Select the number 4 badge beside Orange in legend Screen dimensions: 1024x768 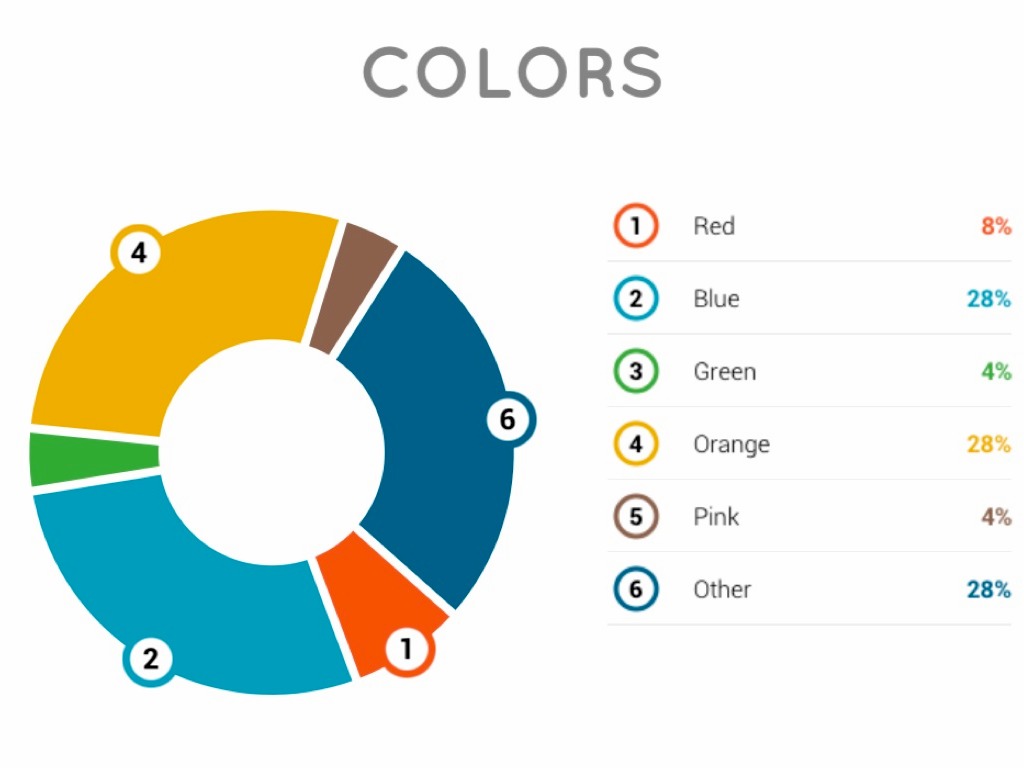tap(635, 444)
